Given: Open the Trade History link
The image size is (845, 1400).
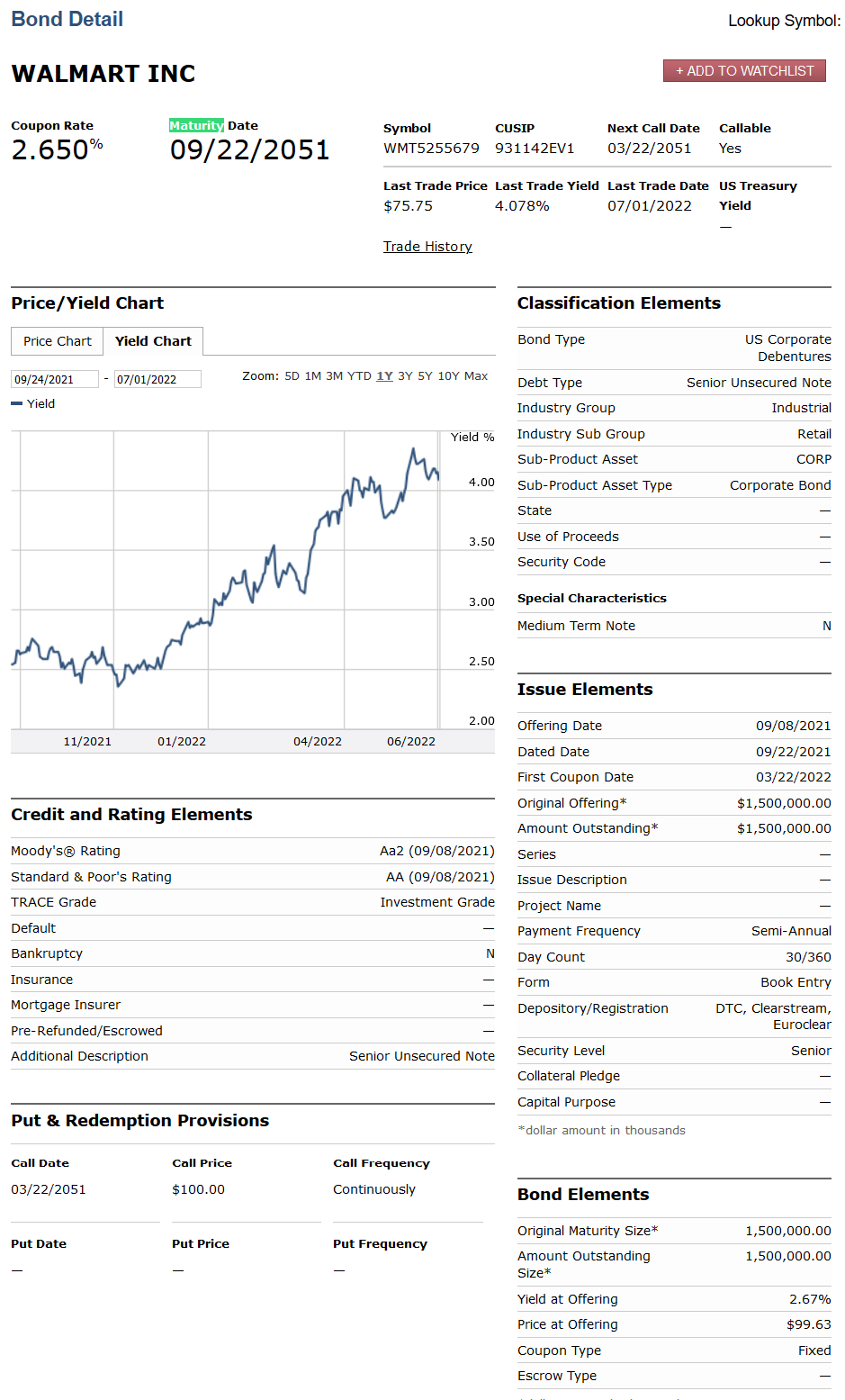Looking at the screenshot, I should pyautogui.click(x=427, y=246).
